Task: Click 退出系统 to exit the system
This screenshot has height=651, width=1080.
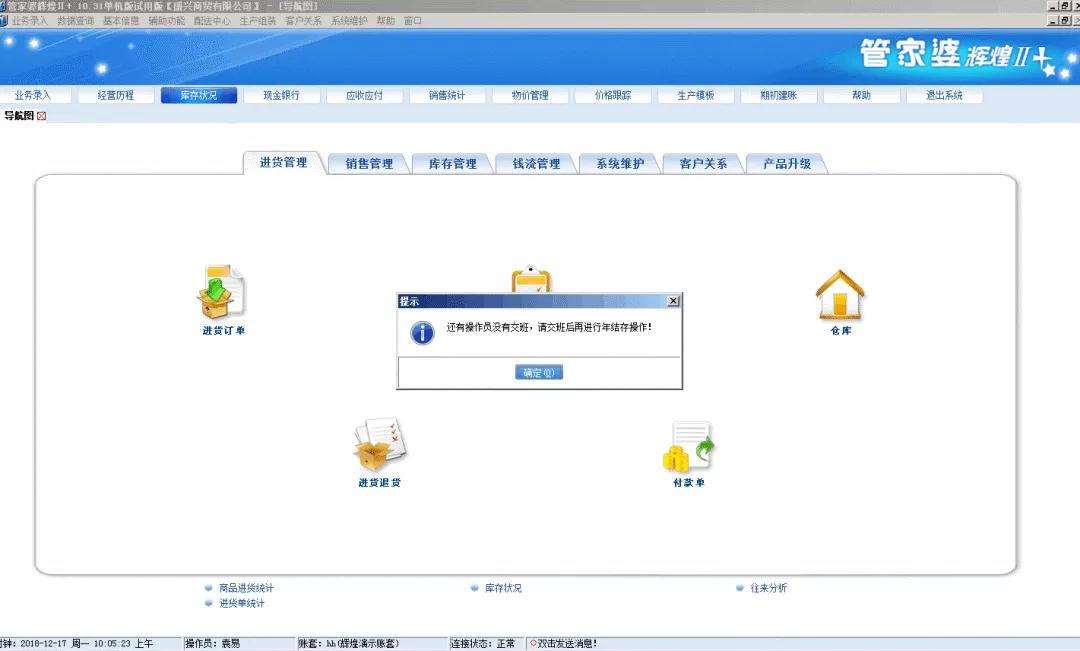Action: click(944, 95)
